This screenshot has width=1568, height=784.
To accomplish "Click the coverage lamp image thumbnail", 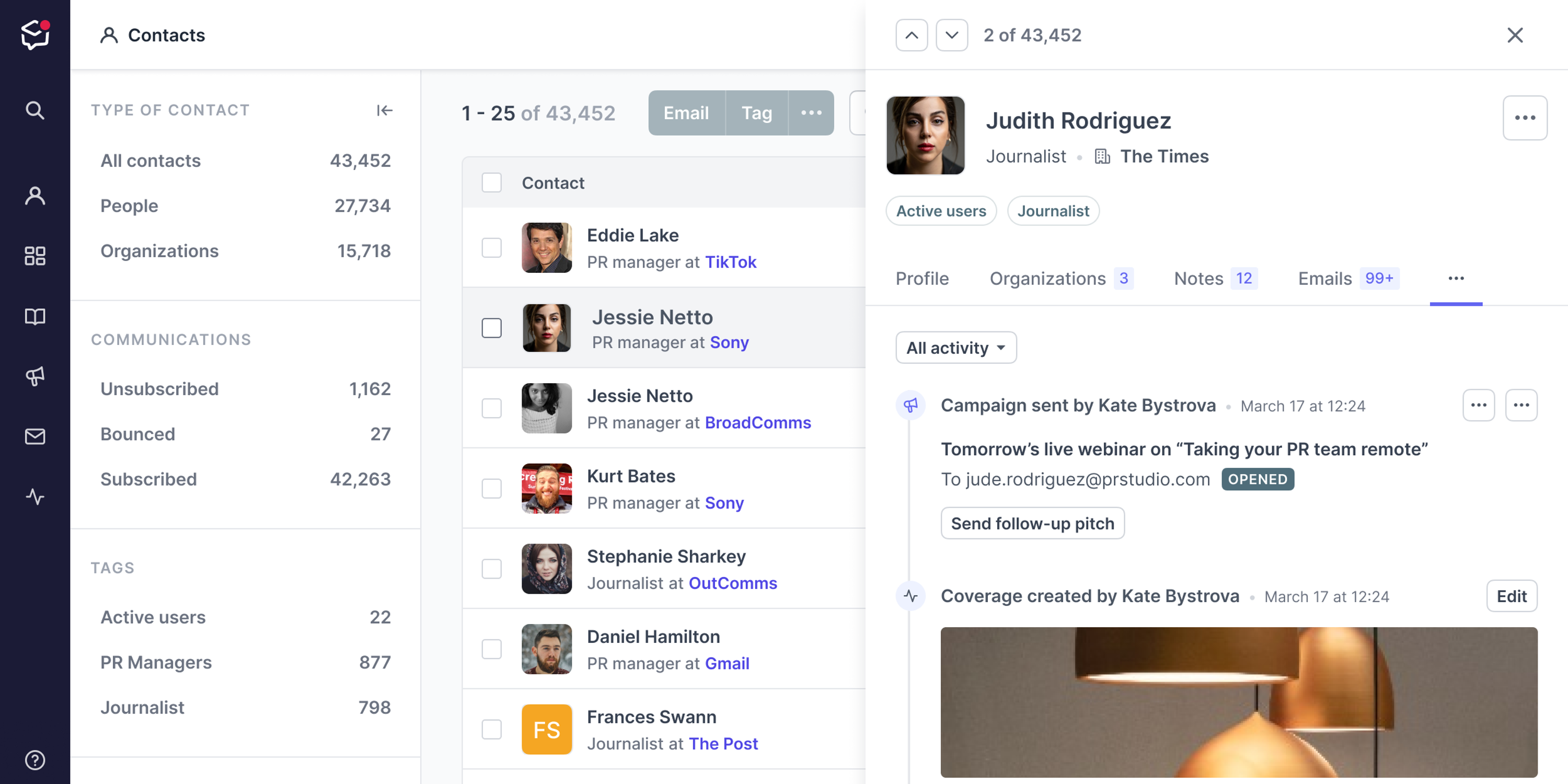I will pyautogui.click(x=1238, y=701).
